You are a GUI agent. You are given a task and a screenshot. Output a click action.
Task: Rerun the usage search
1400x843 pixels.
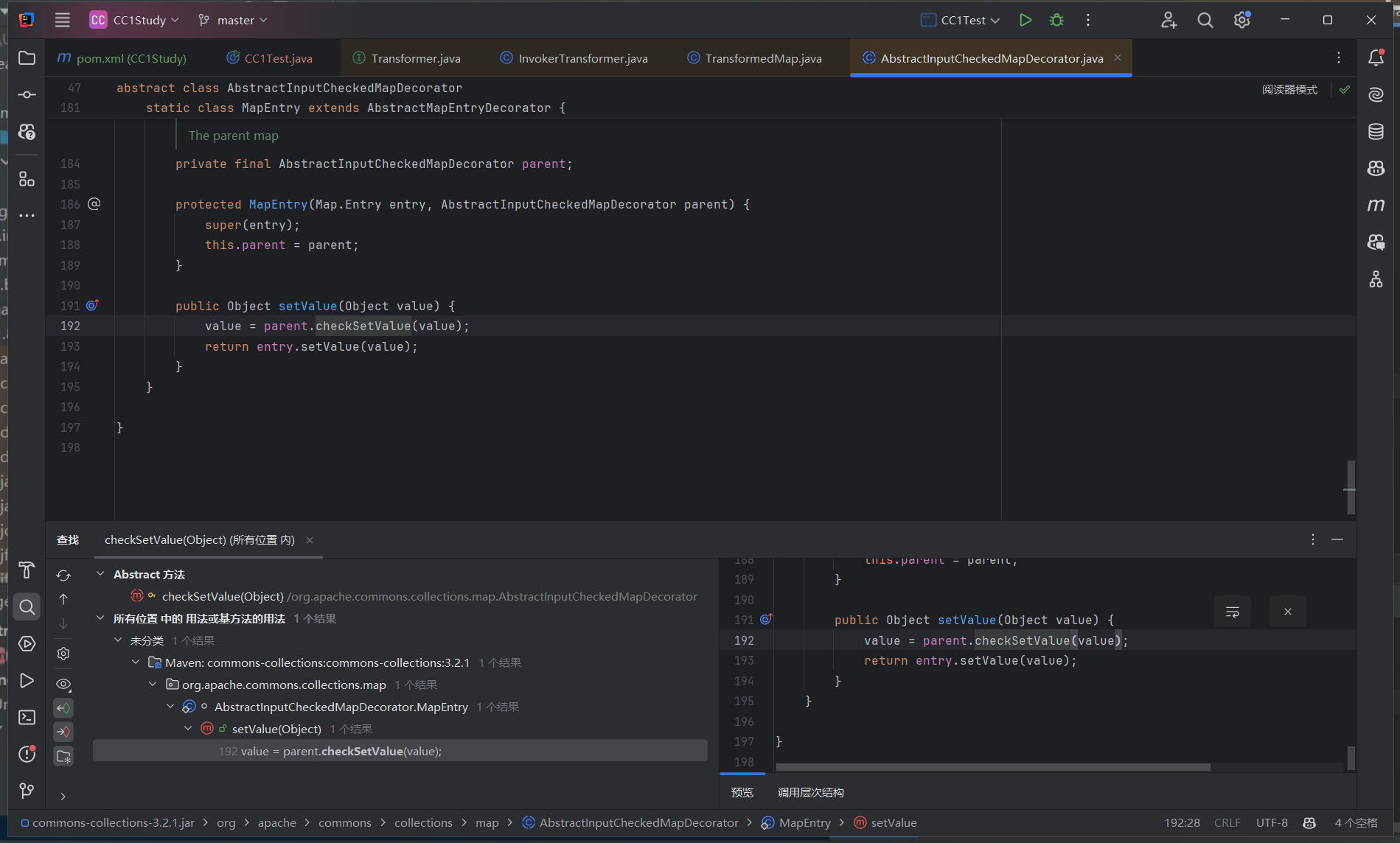[x=63, y=575]
